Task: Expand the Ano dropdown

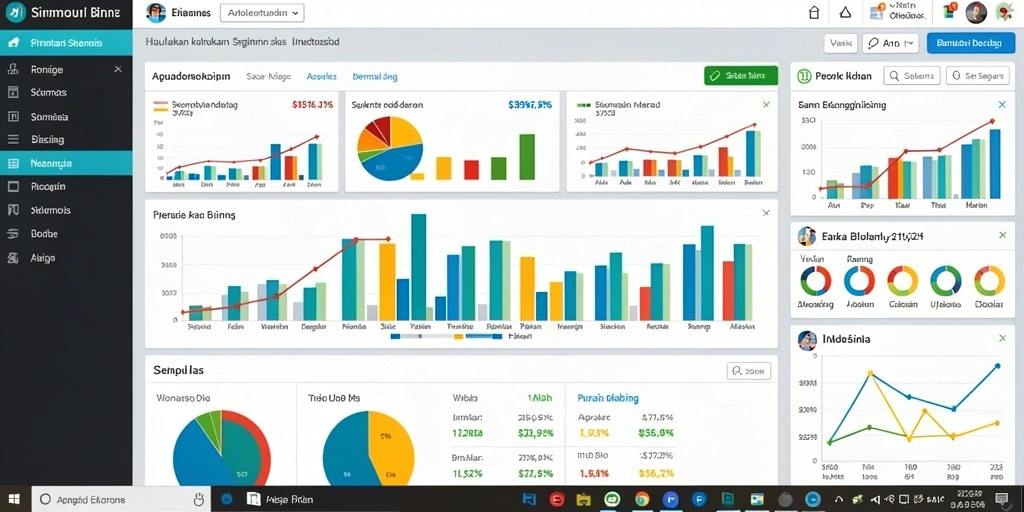Action: point(890,43)
